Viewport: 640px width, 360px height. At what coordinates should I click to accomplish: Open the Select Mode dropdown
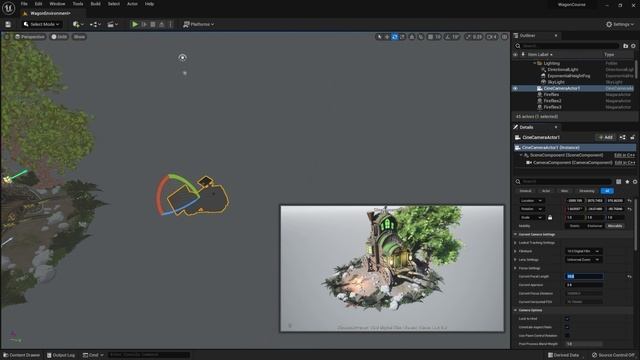pyautogui.click(x=42, y=24)
